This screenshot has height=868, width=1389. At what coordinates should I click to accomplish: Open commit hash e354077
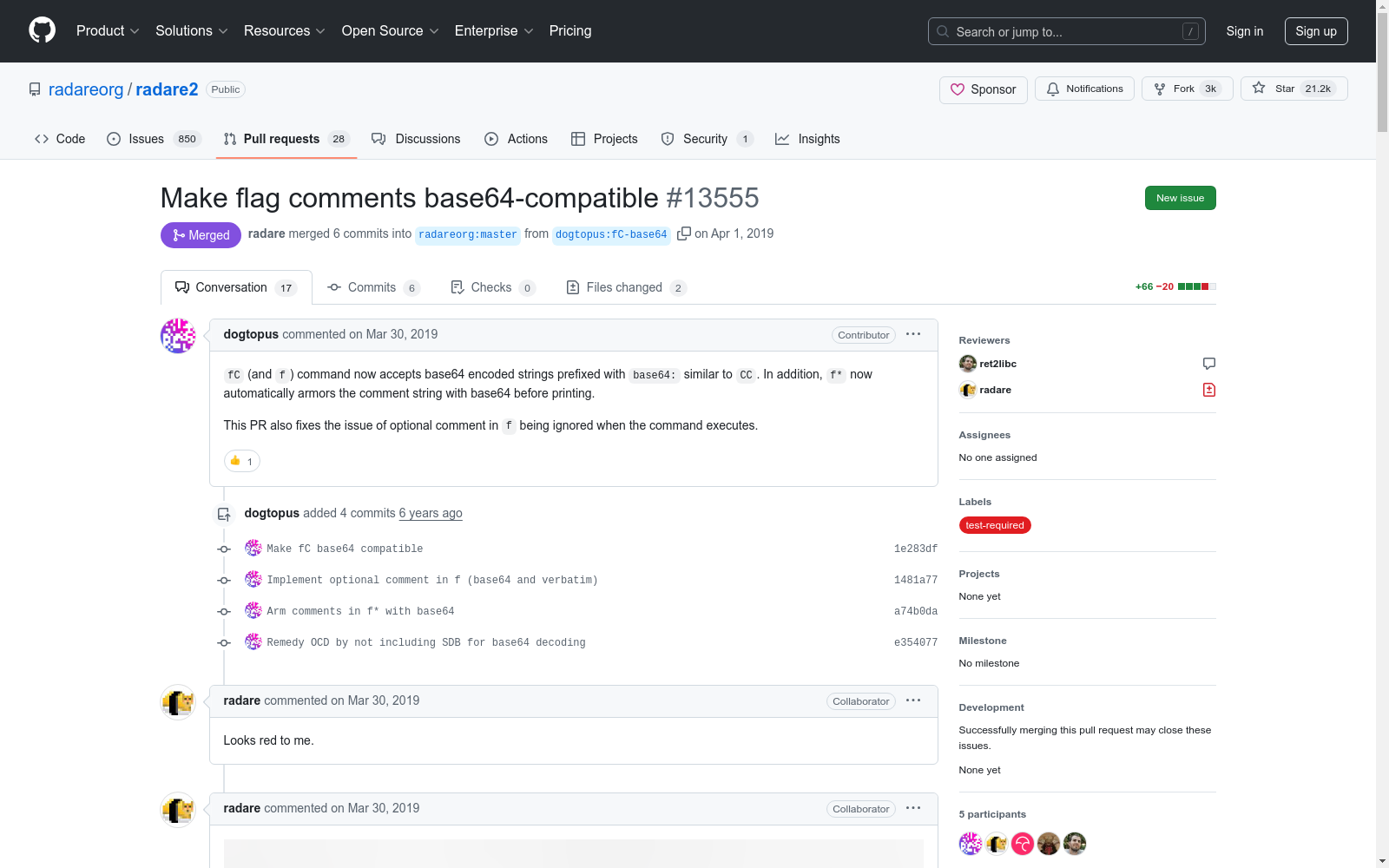[x=916, y=642]
